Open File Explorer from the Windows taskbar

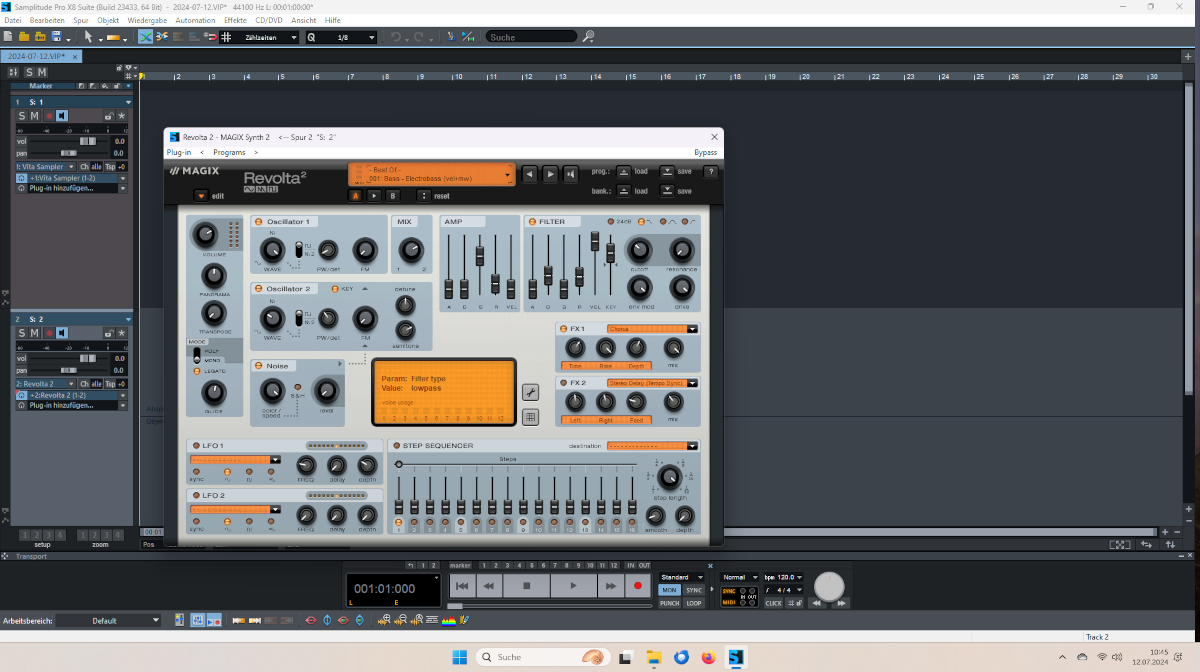(654, 657)
